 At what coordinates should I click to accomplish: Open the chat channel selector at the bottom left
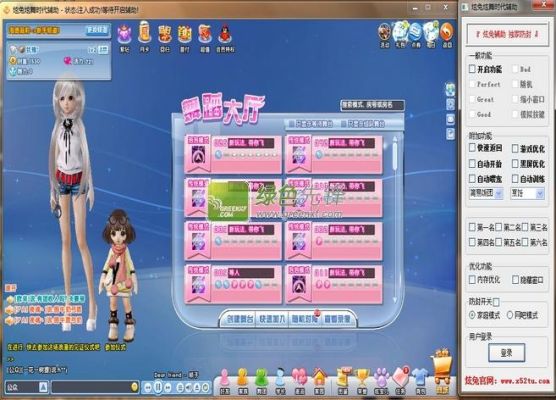27,387
